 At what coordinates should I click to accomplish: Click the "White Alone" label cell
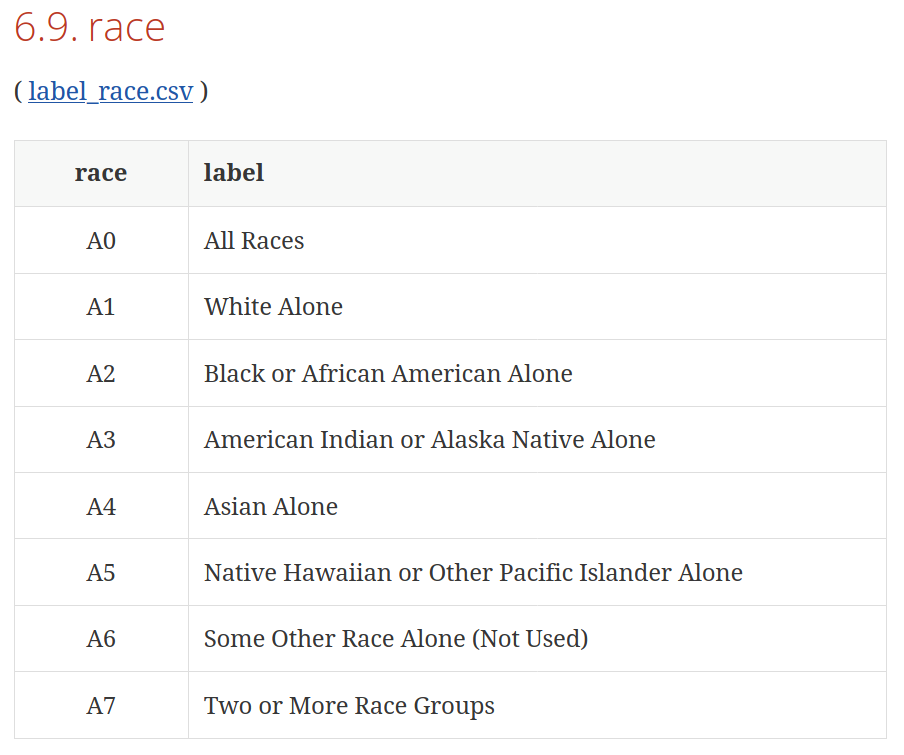pos(273,306)
